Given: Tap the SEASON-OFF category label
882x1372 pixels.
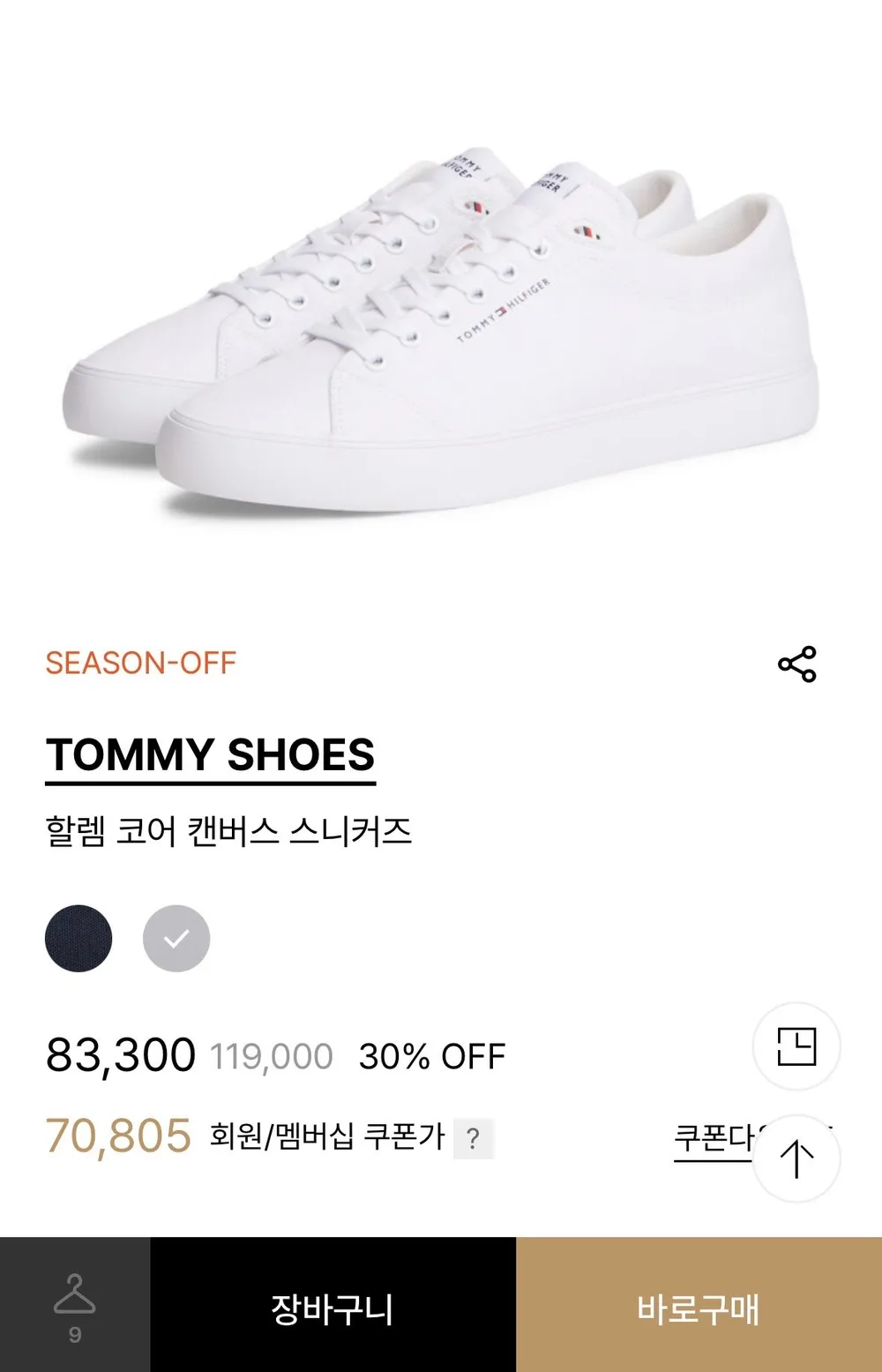Looking at the screenshot, I should tap(141, 664).
